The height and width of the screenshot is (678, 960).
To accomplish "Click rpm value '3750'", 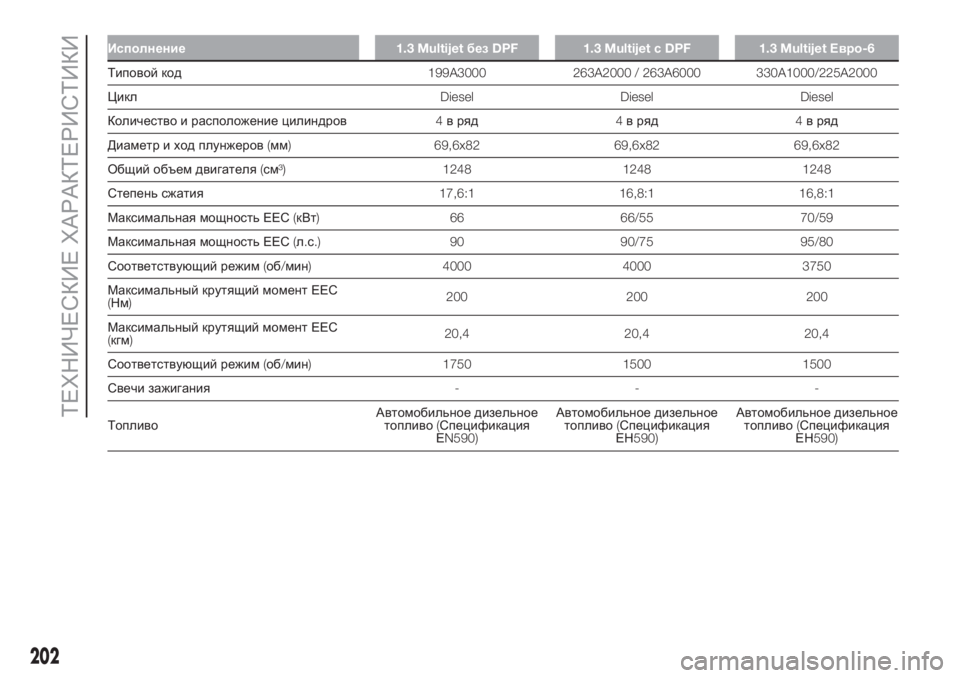I will (x=817, y=266).
